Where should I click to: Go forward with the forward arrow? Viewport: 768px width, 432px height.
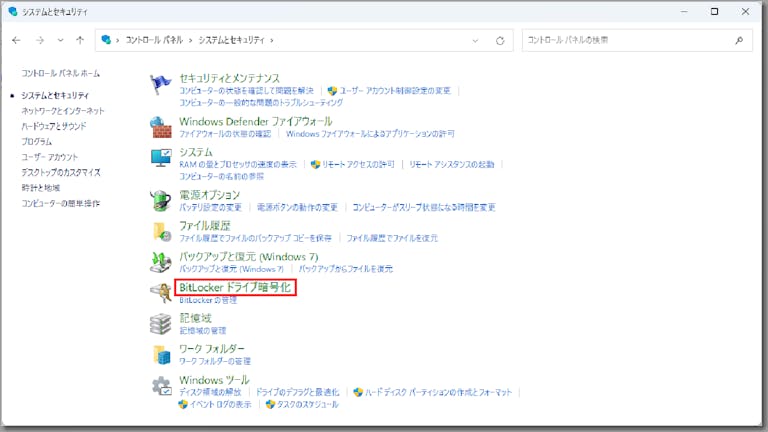click(x=40, y=40)
